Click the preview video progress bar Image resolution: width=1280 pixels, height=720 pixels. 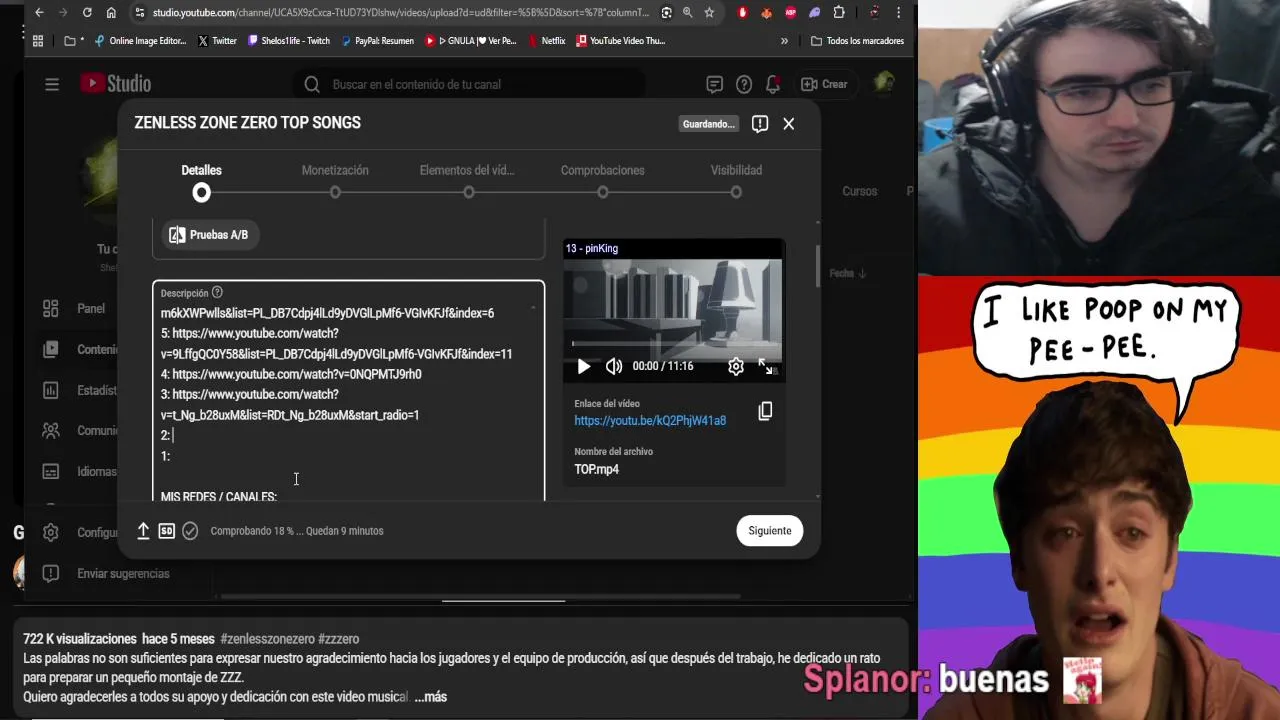tap(673, 344)
